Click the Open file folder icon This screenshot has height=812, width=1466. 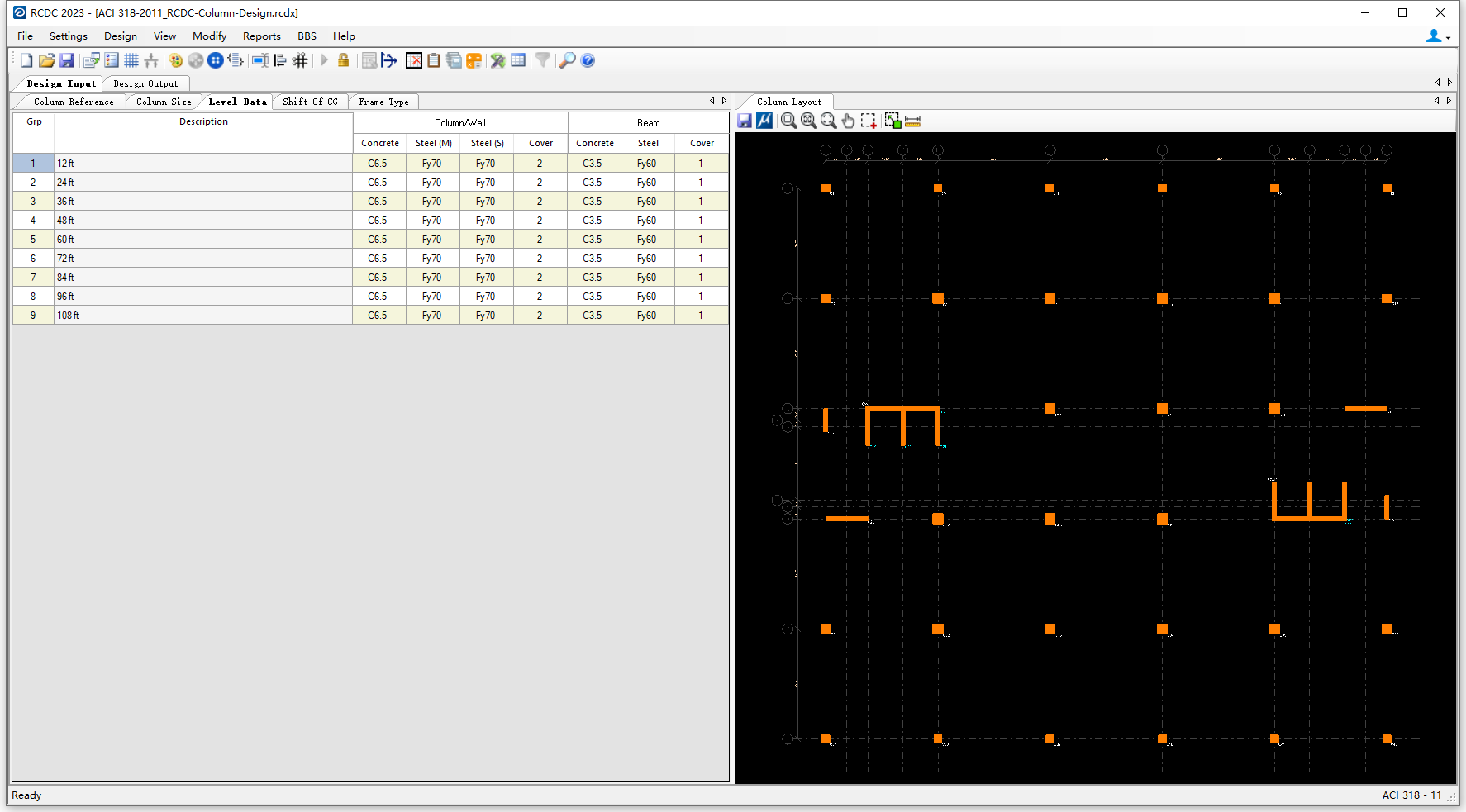click(x=46, y=60)
